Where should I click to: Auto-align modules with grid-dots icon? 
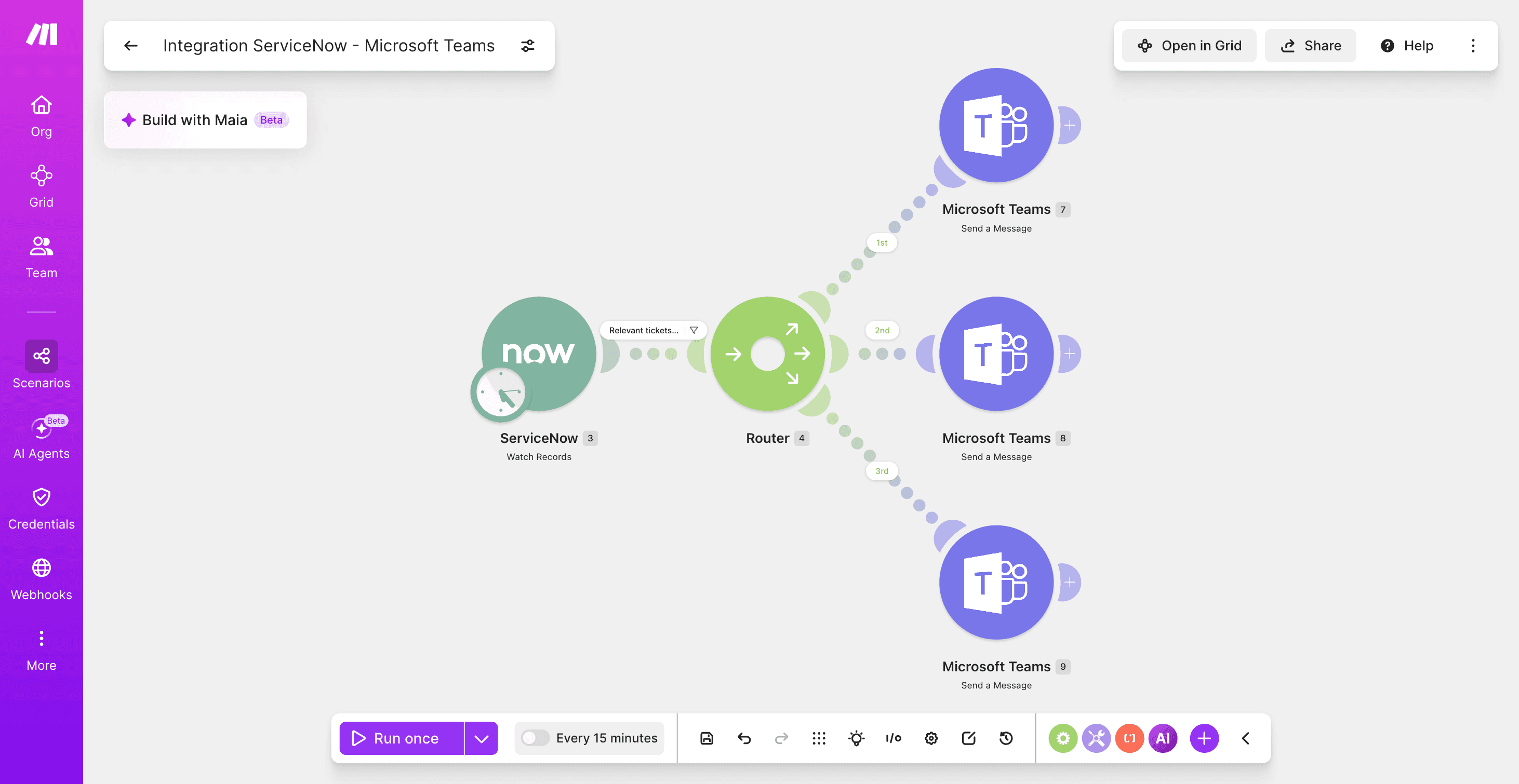pyautogui.click(x=819, y=738)
